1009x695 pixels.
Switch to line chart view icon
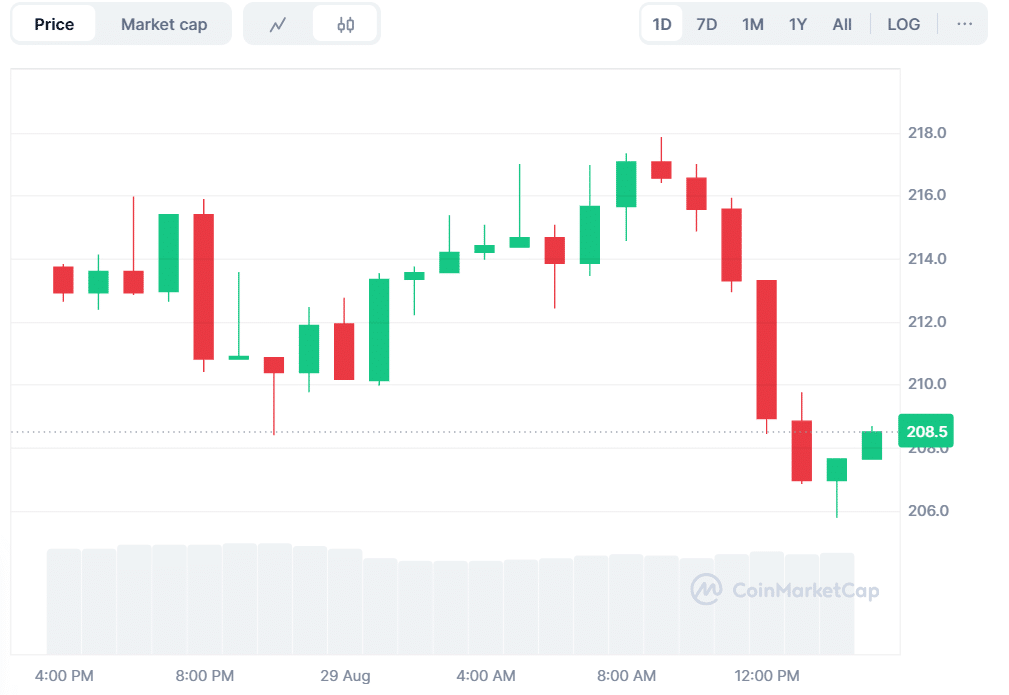(x=278, y=24)
